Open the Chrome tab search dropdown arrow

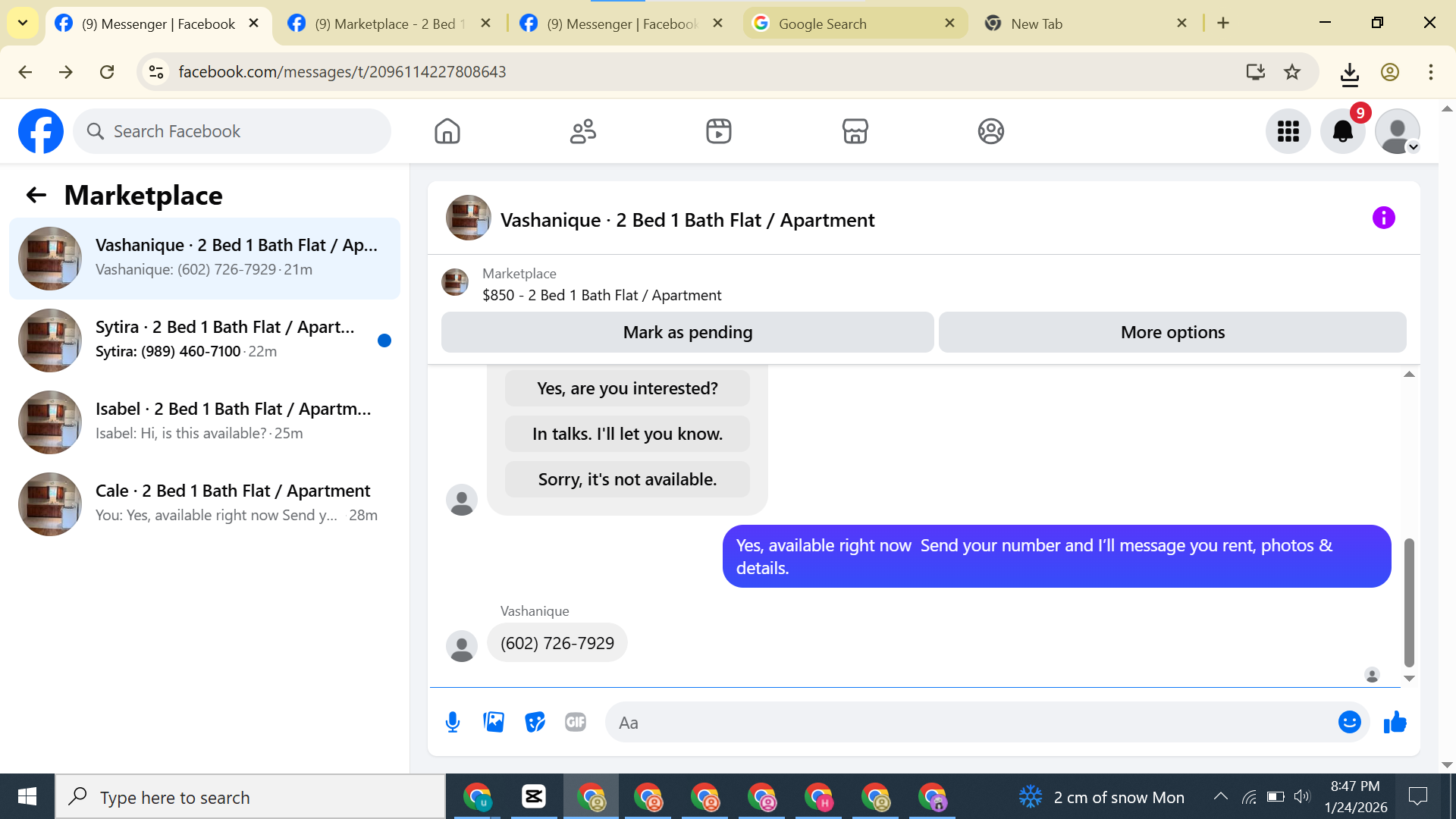tap(23, 23)
